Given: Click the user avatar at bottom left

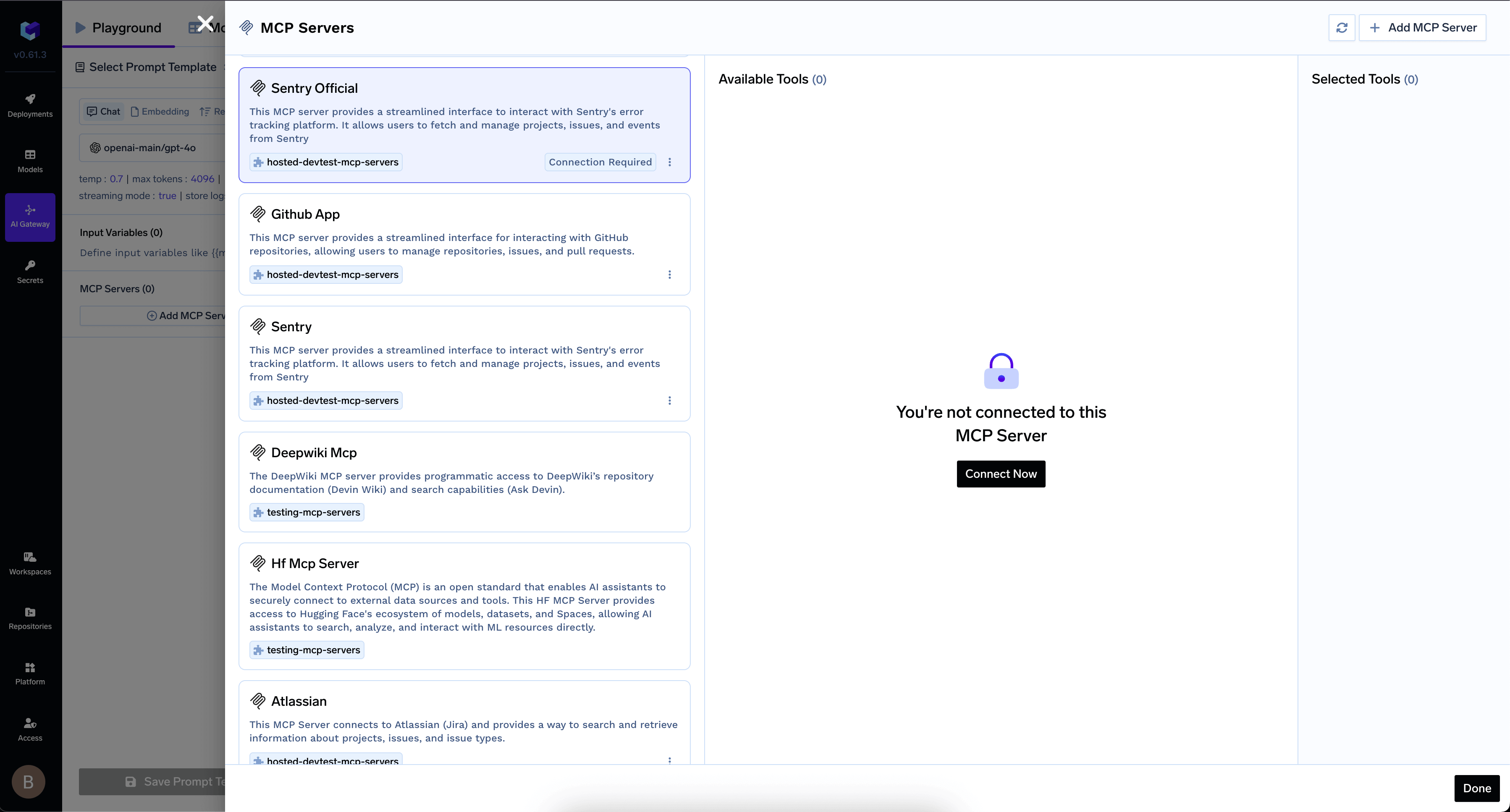Looking at the screenshot, I should pyautogui.click(x=28, y=781).
